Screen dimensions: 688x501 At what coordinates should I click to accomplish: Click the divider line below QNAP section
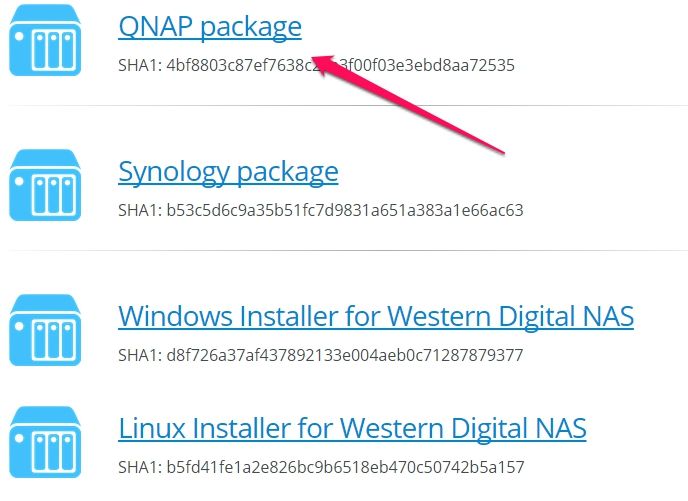[348, 105]
